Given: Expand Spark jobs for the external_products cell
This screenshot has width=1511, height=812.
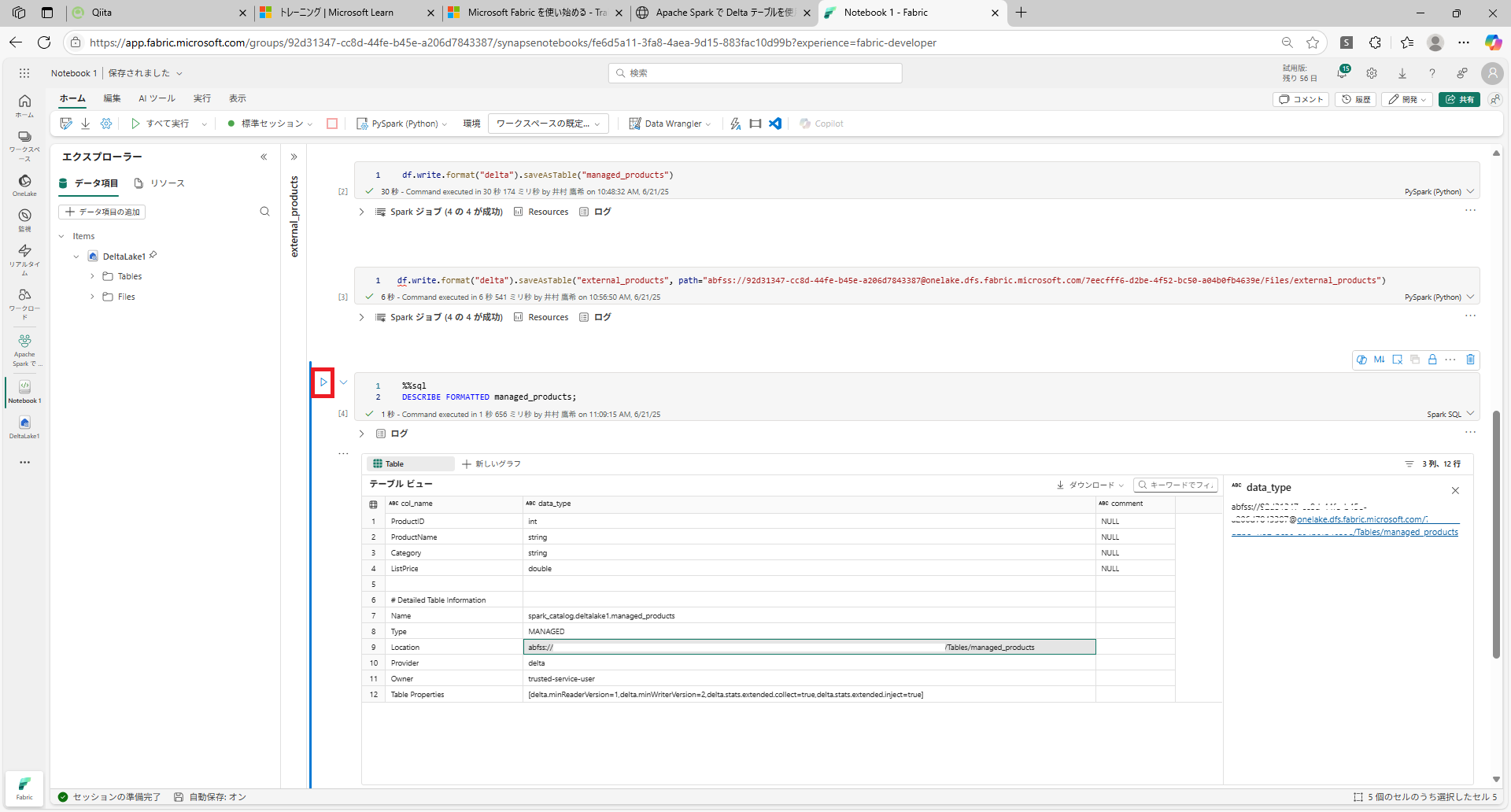Looking at the screenshot, I should point(361,317).
